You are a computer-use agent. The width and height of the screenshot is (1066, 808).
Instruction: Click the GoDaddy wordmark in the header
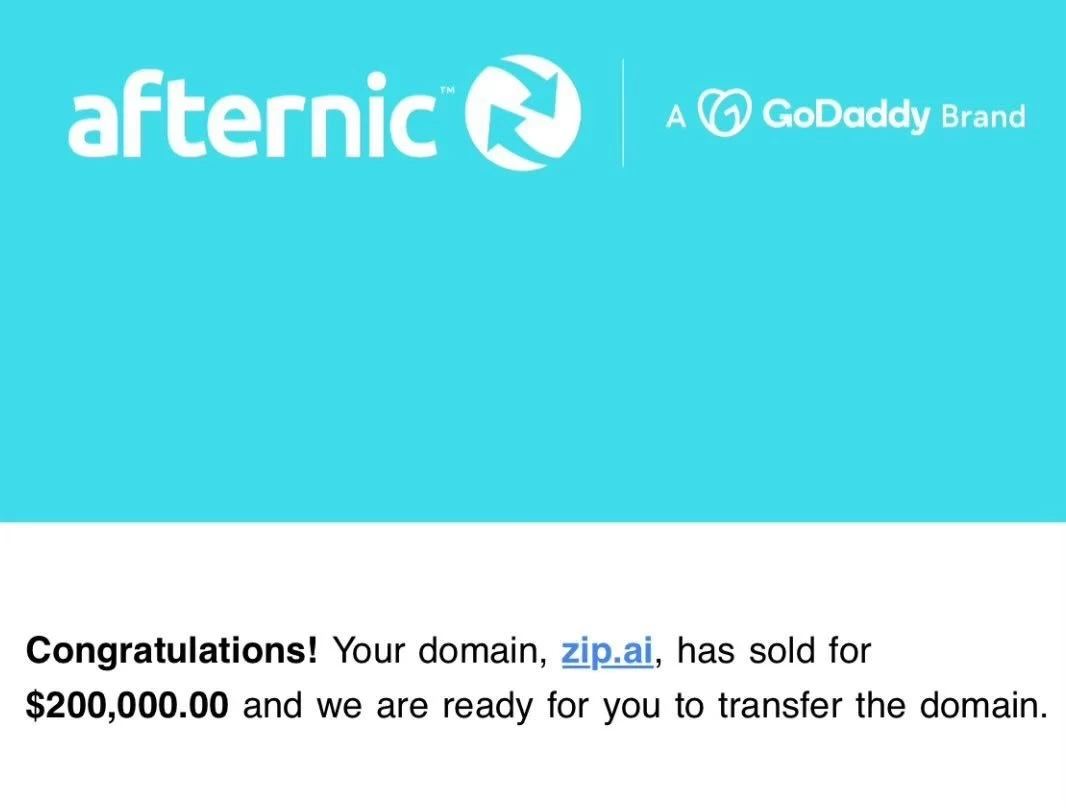845,114
